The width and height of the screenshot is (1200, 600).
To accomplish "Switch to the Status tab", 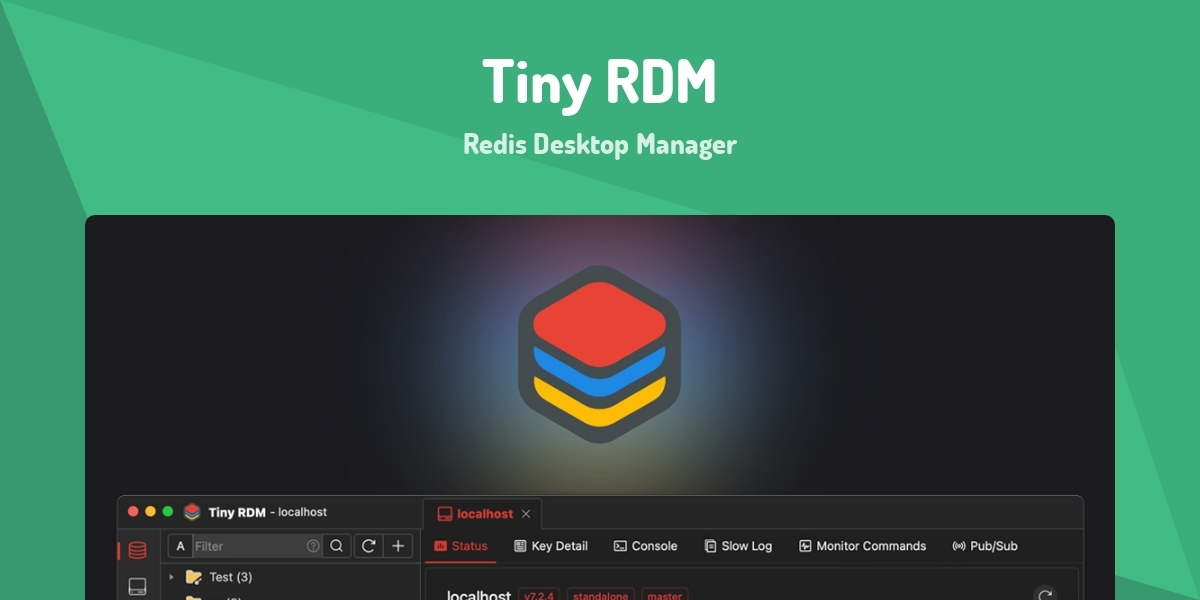I will pos(461,546).
